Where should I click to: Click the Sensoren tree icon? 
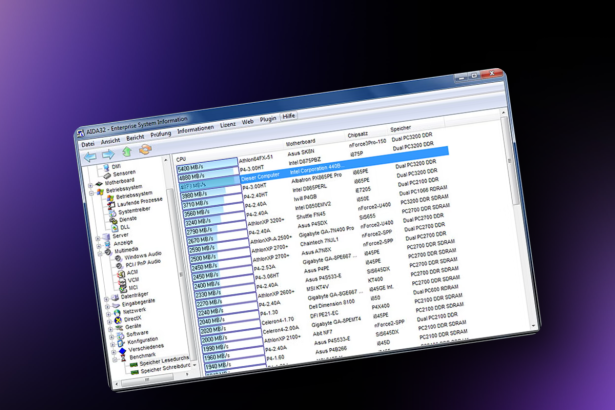(107, 175)
